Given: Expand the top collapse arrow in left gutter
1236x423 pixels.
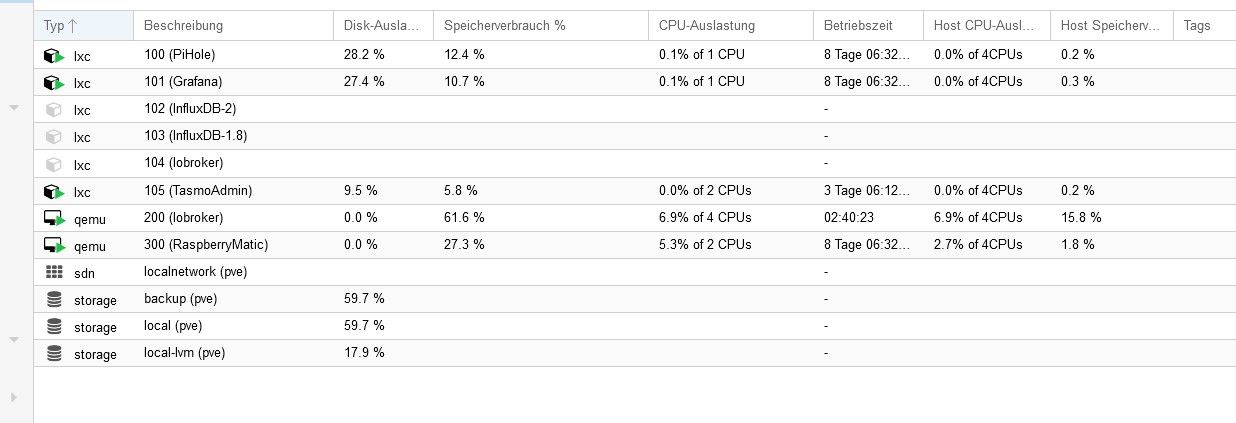Looking at the screenshot, I should (14, 106).
